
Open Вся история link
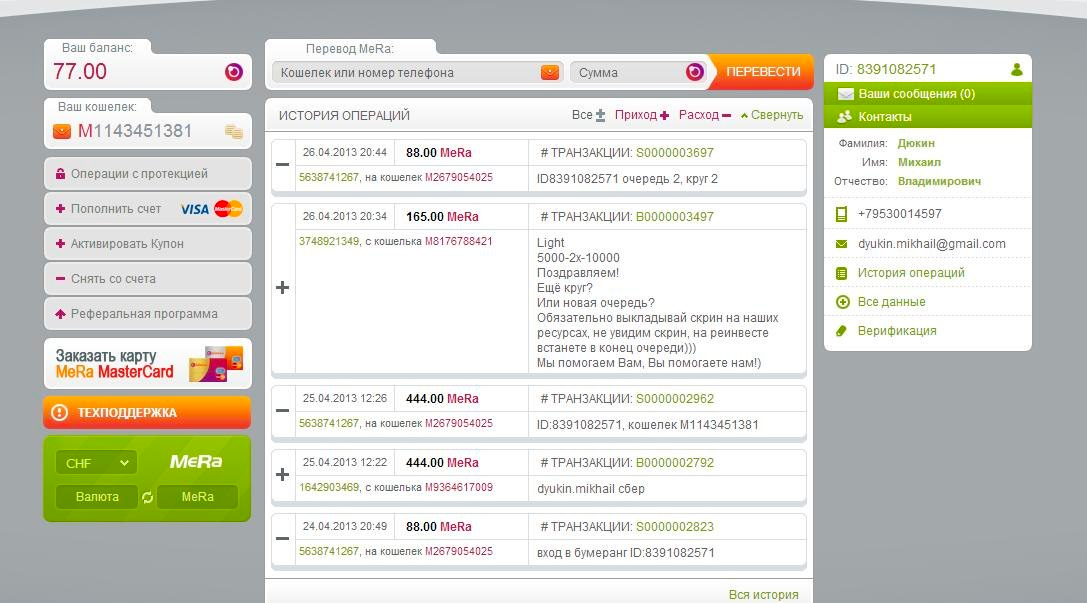tap(763, 595)
